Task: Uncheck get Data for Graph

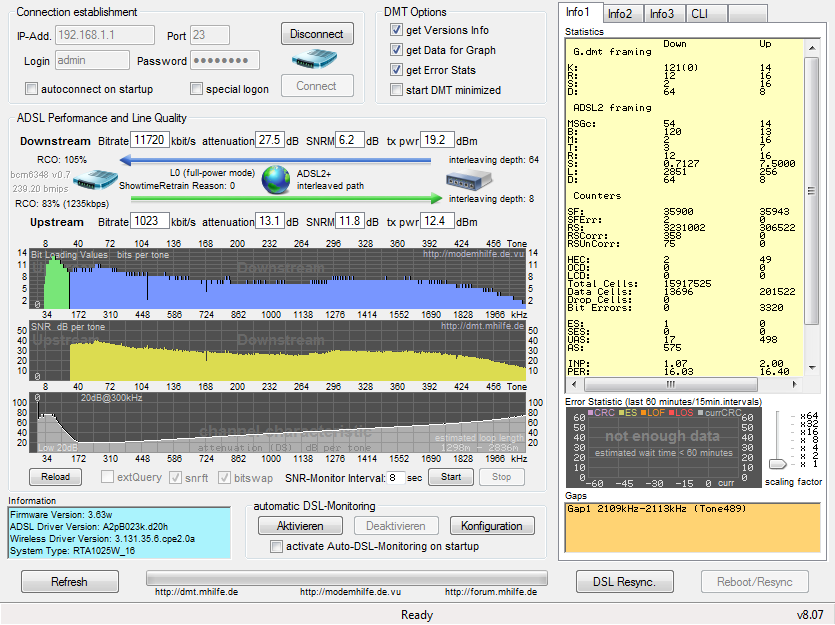Action: point(396,50)
